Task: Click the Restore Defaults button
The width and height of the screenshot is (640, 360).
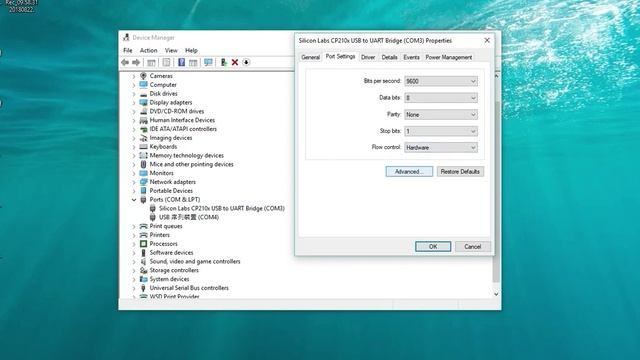Action: [x=460, y=172]
